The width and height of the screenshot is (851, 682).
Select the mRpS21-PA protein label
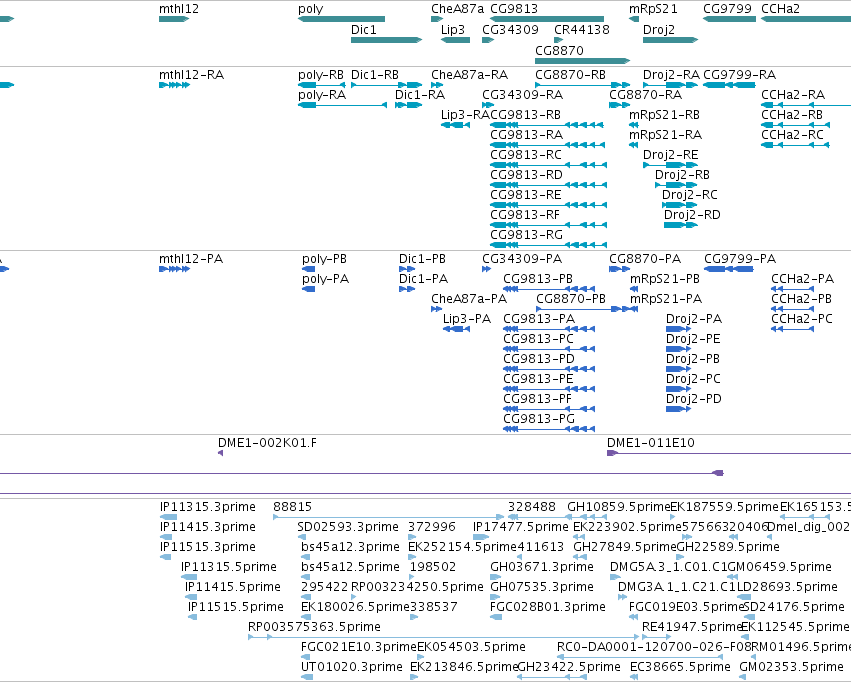pyautogui.click(x=665, y=299)
